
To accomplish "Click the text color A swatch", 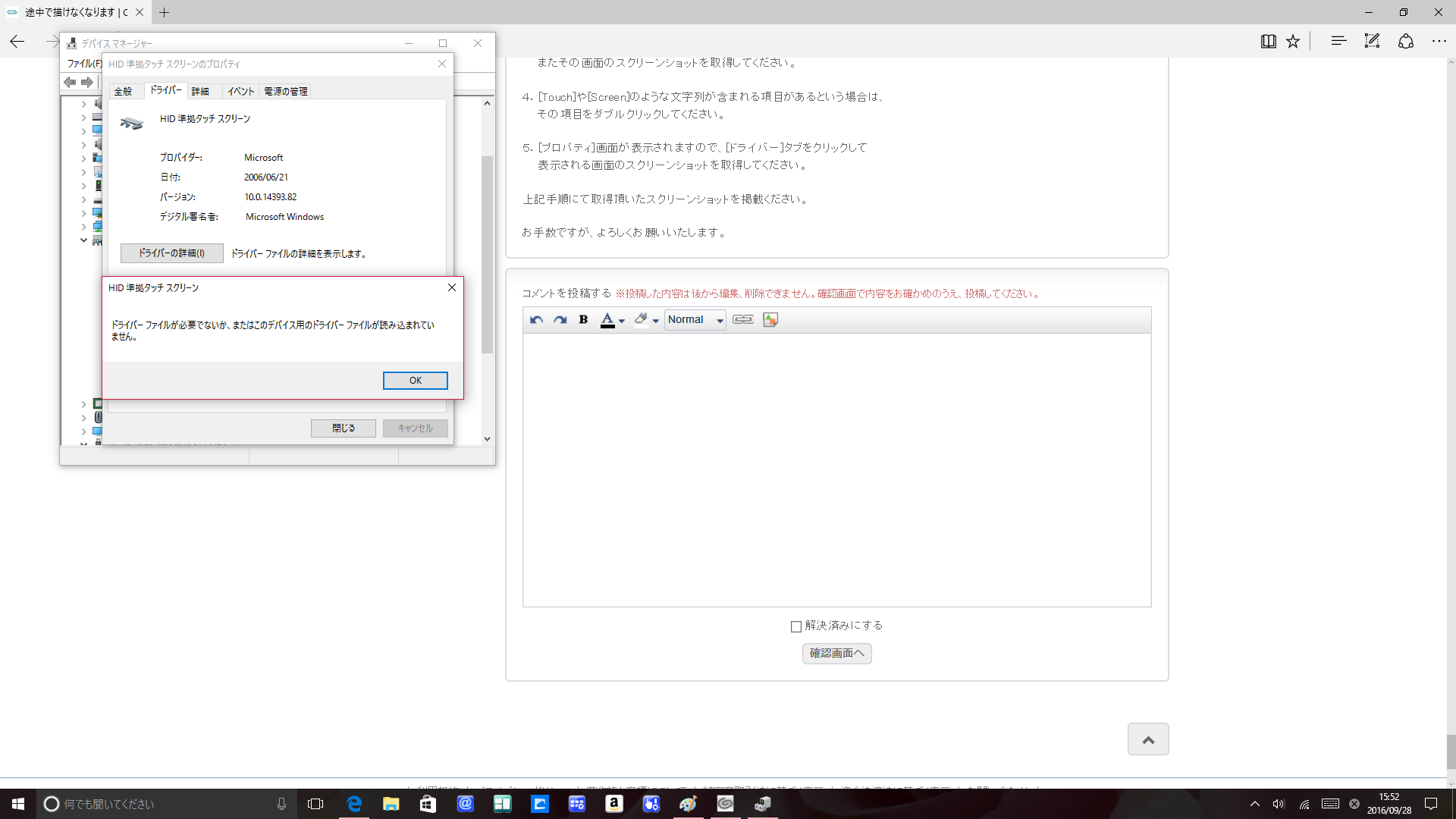I will pyautogui.click(x=607, y=320).
